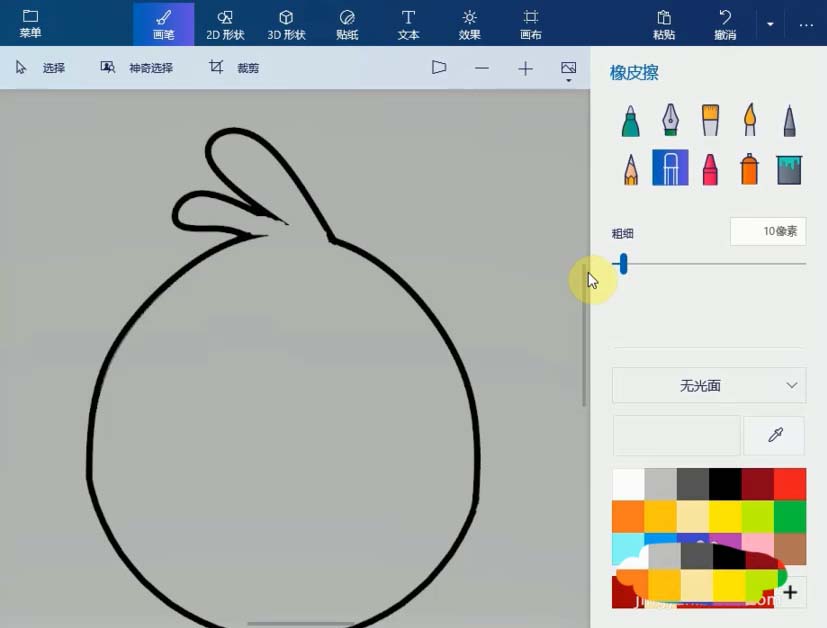Select the oil brush tool
The width and height of the screenshot is (827, 628).
click(710, 119)
